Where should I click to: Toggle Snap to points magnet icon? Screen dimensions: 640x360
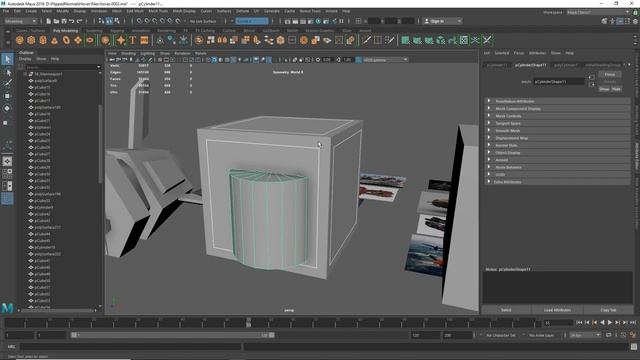[x=155, y=21]
